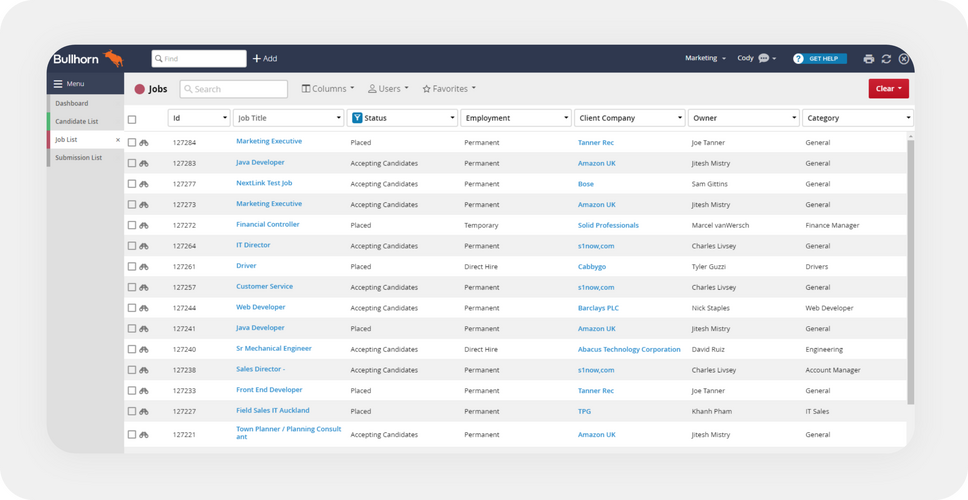Screen dimensions: 968x500
Task: Click the Jobs Search input field
Action: [234, 89]
